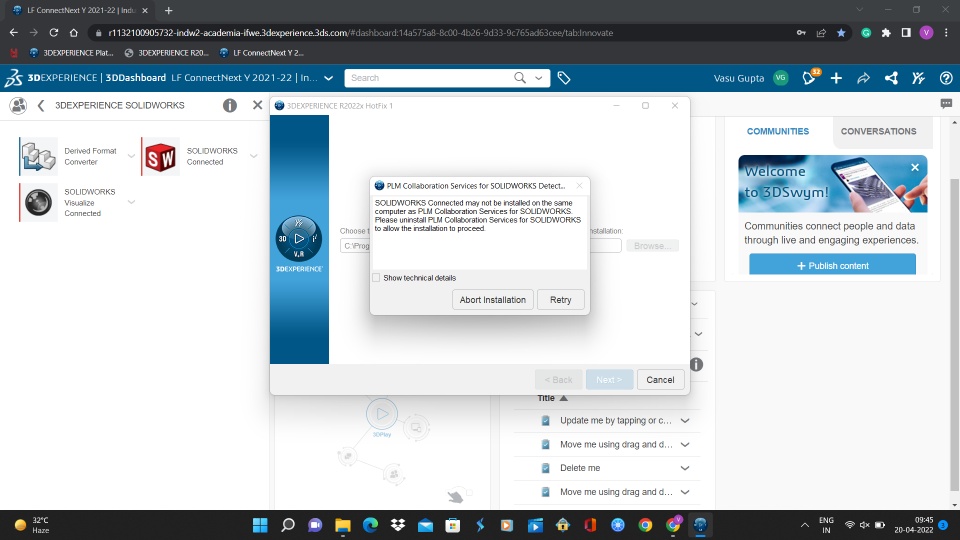Click the search magnifier icon
Viewport: 960px width, 540px height.
520,78
